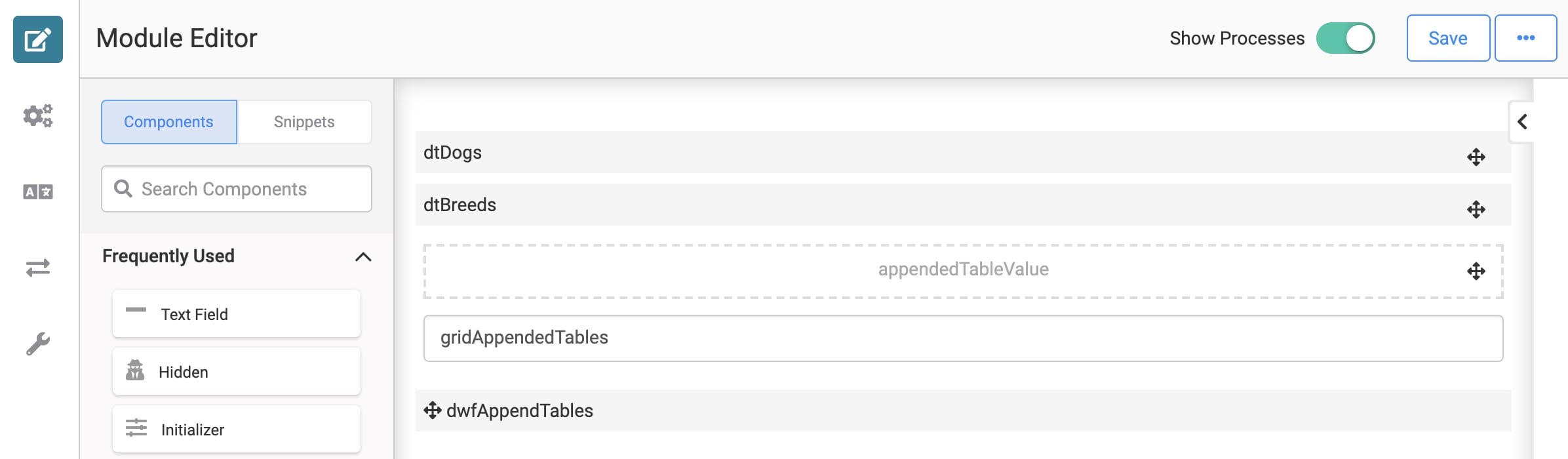The width and height of the screenshot is (1568, 459).
Task: Open the Module Editor pencil icon
Action: (38, 39)
